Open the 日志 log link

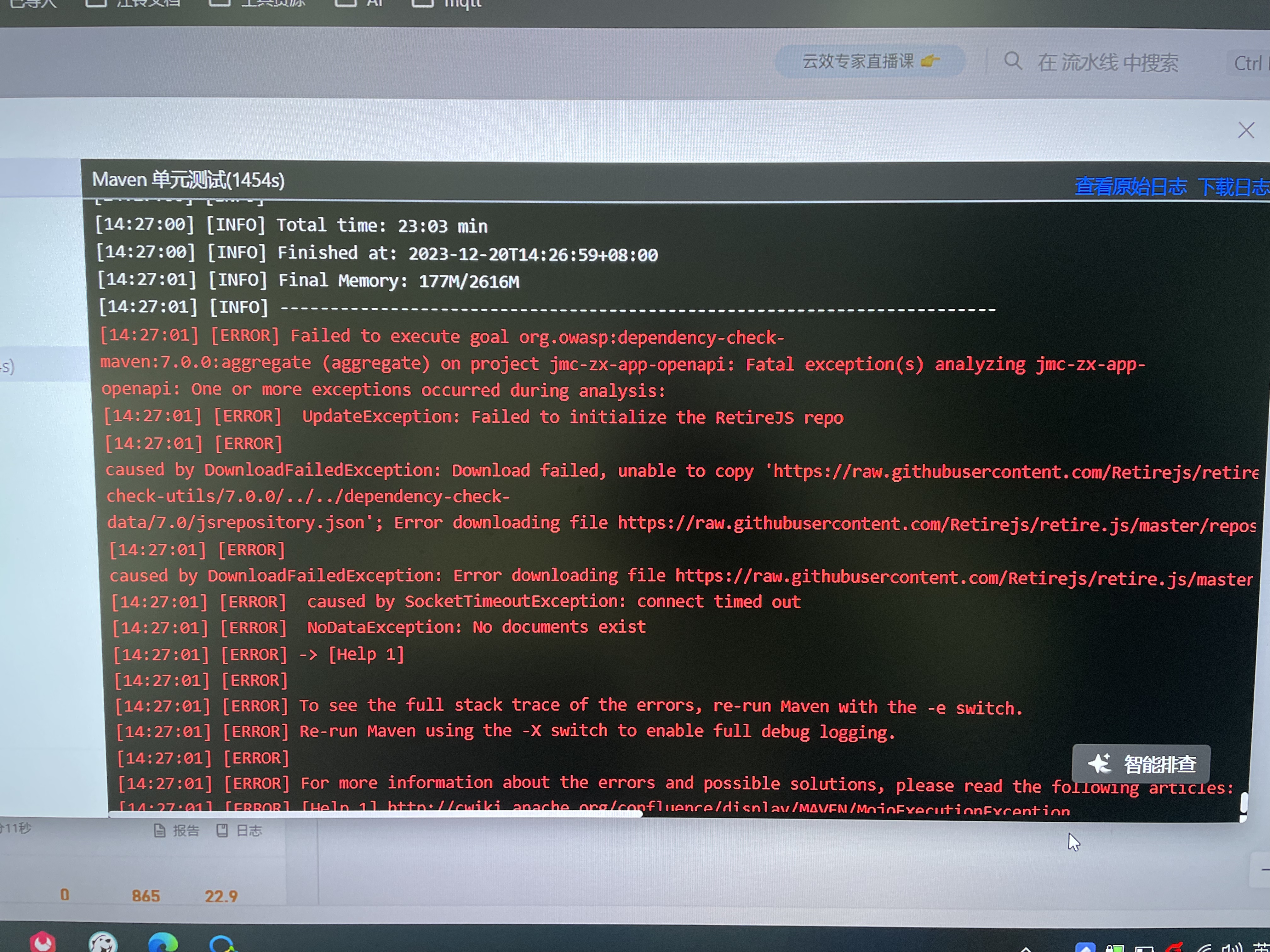[x=239, y=830]
